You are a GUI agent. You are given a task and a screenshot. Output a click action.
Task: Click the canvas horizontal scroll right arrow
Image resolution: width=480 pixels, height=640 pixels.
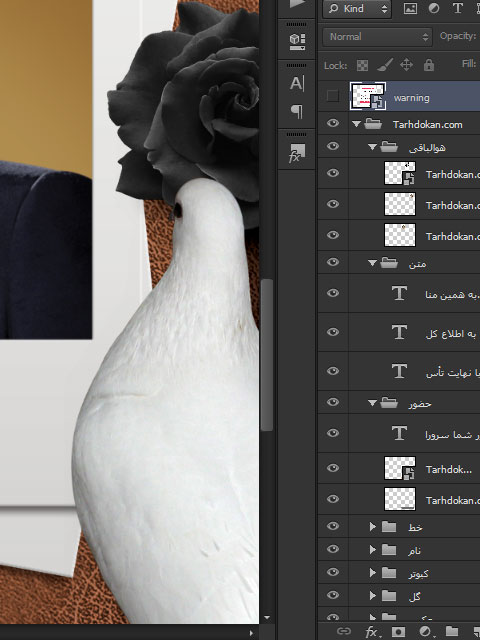[x=251, y=633]
